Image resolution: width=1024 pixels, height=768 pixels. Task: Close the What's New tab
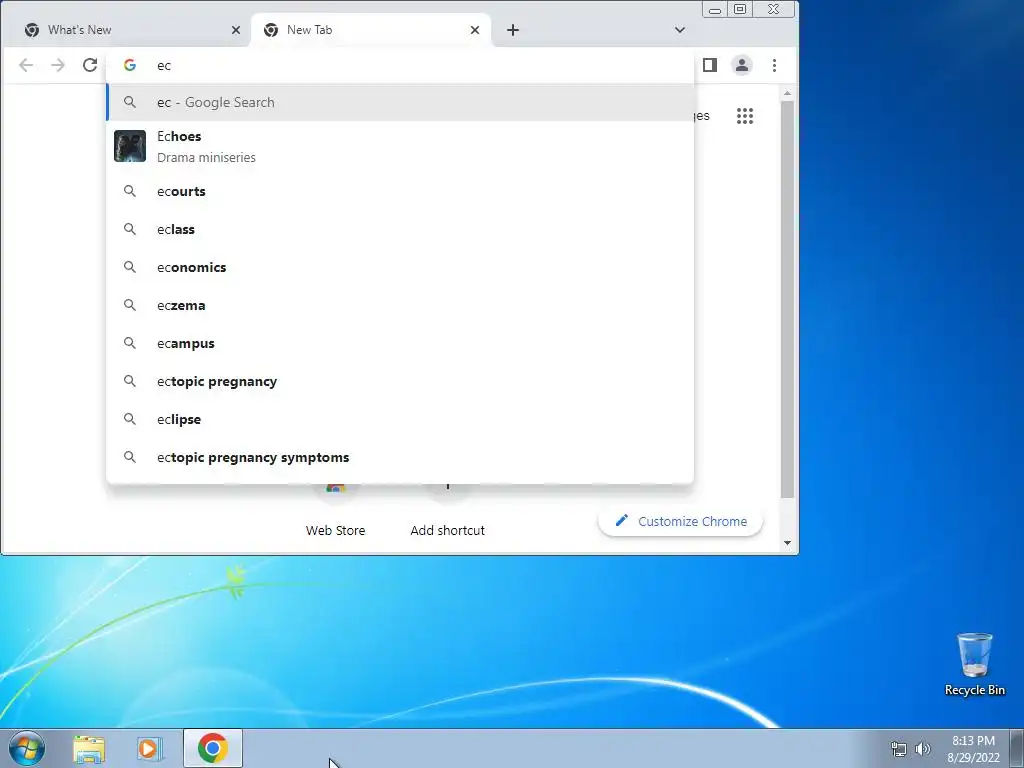tap(236, 30)
